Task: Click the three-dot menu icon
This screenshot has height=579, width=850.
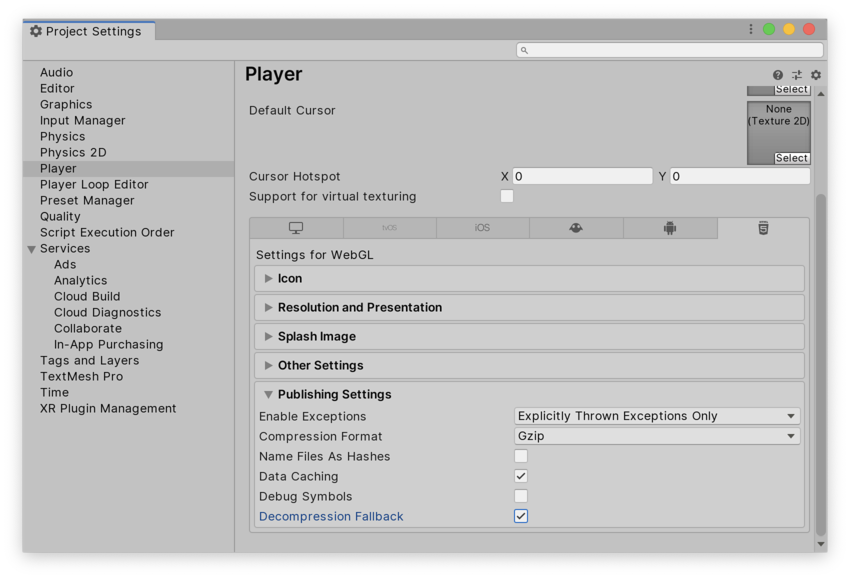Action: (751, 29)
